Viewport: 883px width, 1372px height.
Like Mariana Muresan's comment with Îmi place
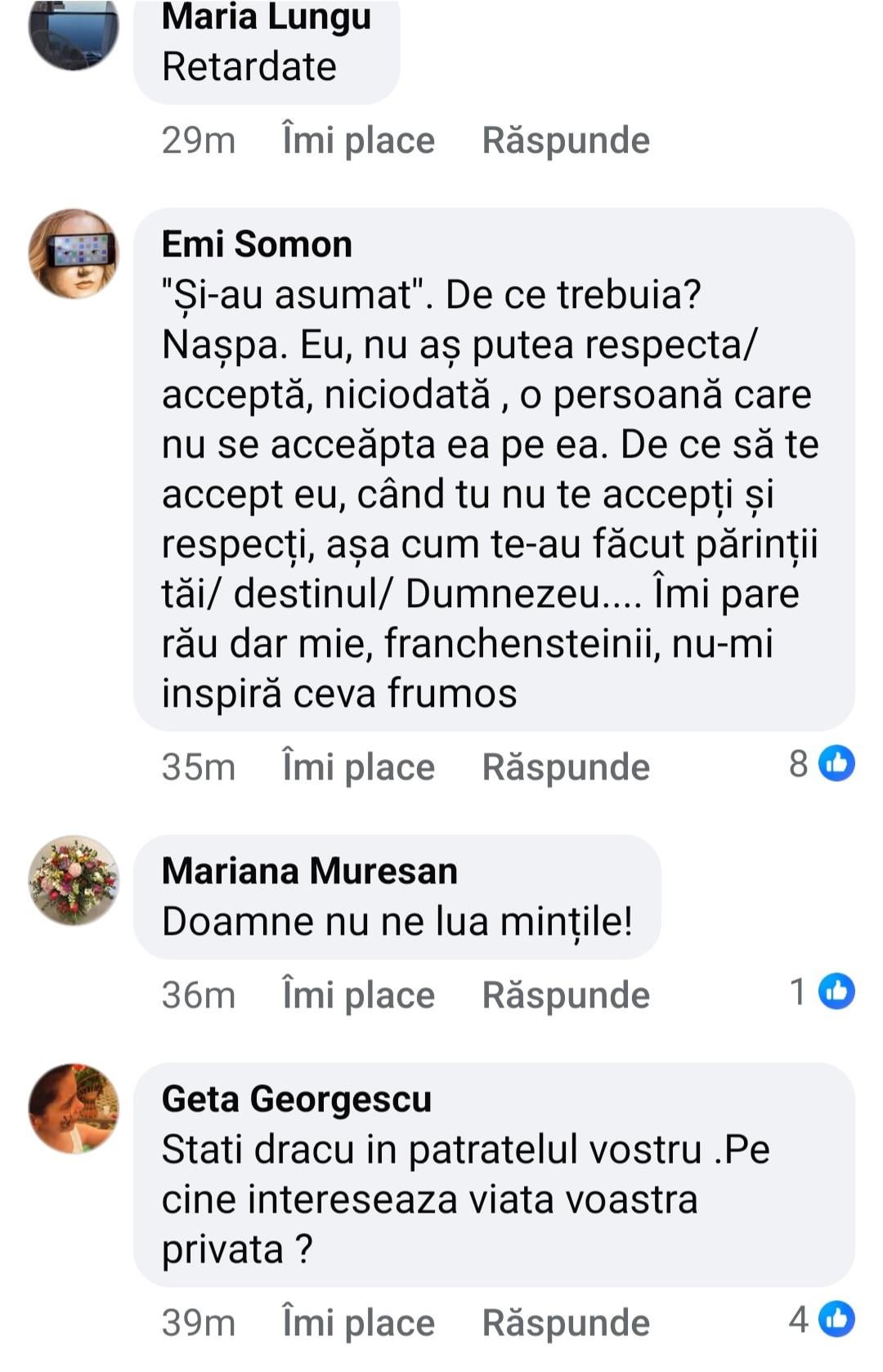pos(358,995)
